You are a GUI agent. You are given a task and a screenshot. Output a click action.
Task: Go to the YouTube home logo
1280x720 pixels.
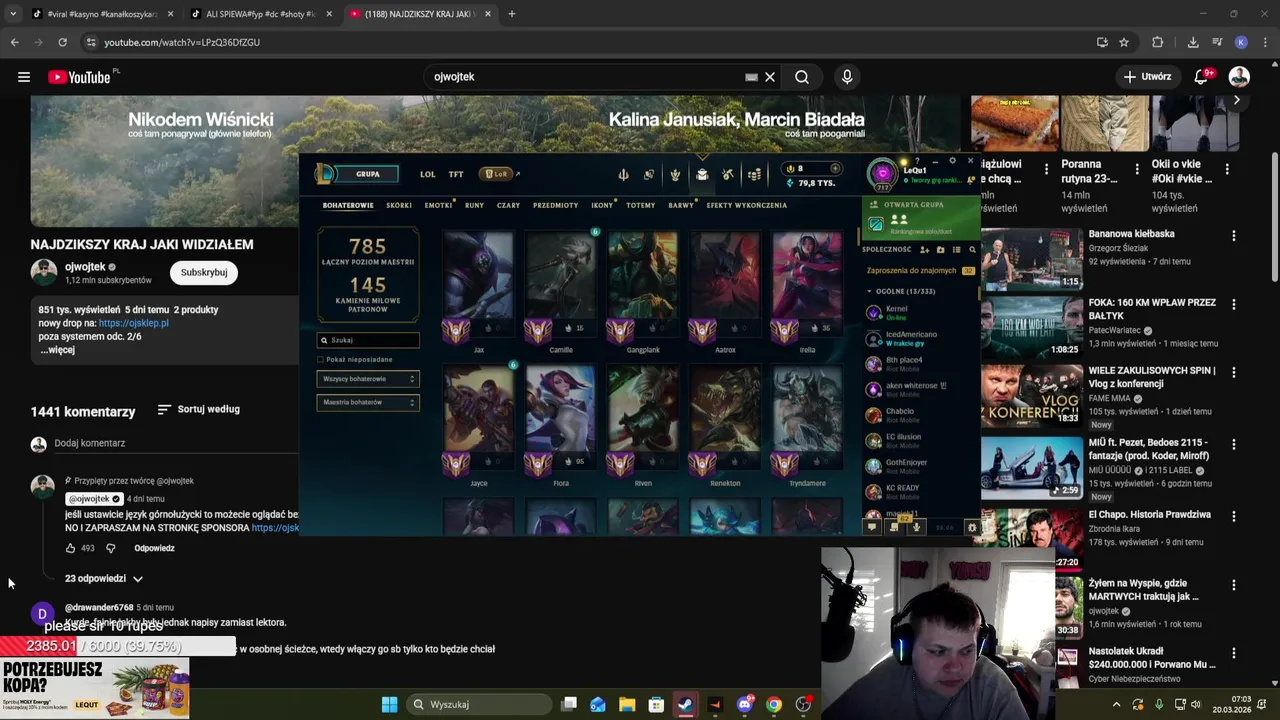pos(78,77)
